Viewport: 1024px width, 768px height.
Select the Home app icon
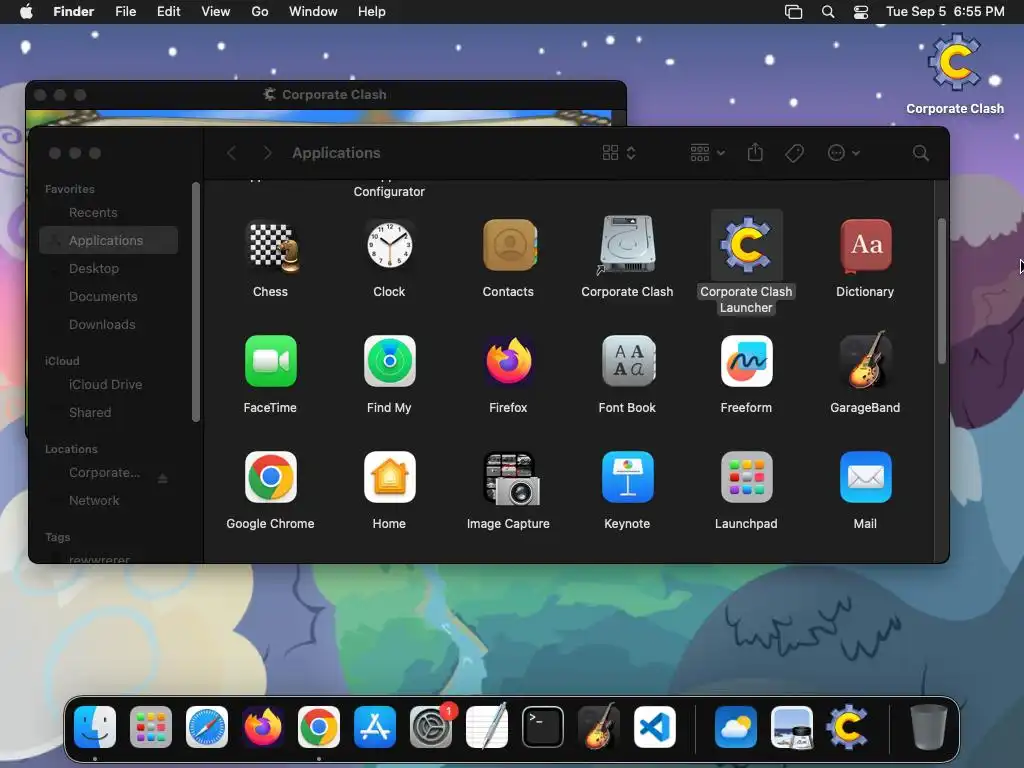point(389,477)
